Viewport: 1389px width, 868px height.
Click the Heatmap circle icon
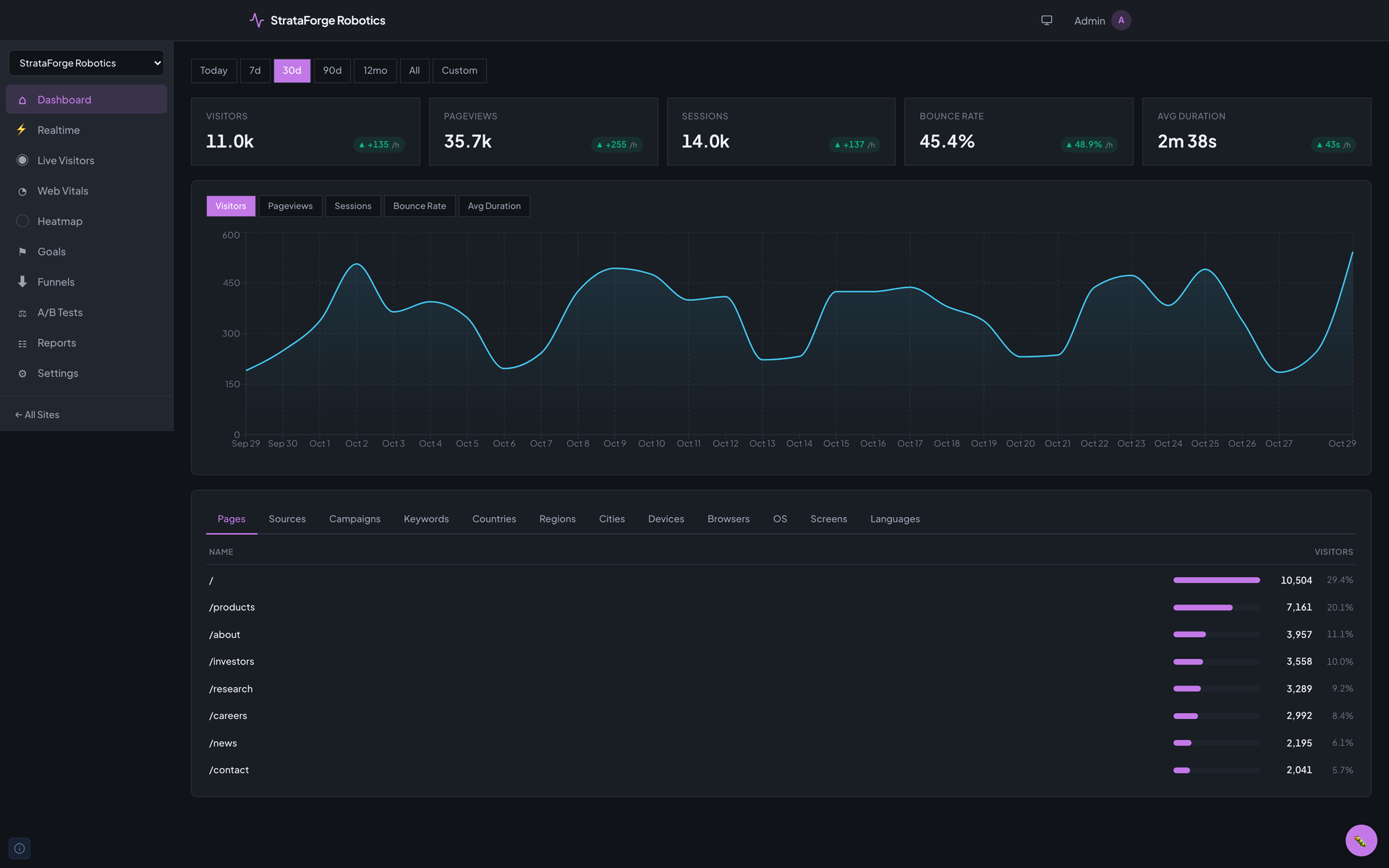point(22,221)
